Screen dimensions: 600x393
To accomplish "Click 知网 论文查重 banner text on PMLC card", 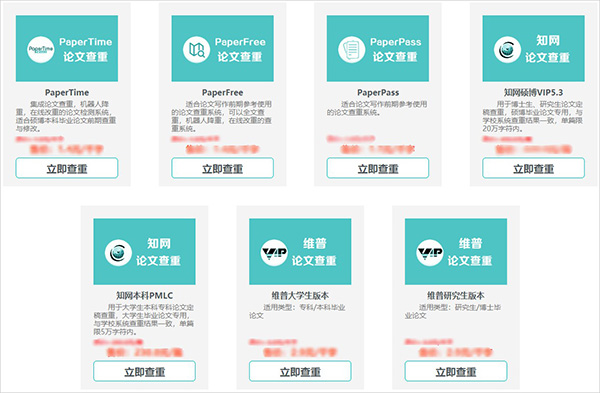I will (x=158, y=252).
